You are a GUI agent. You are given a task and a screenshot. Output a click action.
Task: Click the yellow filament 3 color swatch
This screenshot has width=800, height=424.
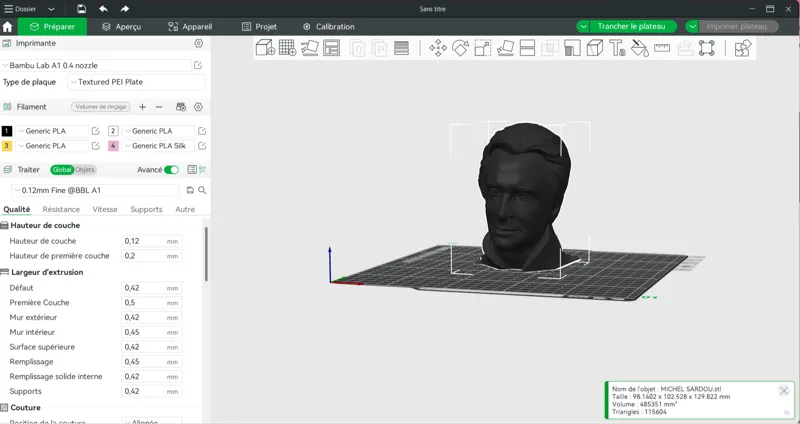pos(7,146)
